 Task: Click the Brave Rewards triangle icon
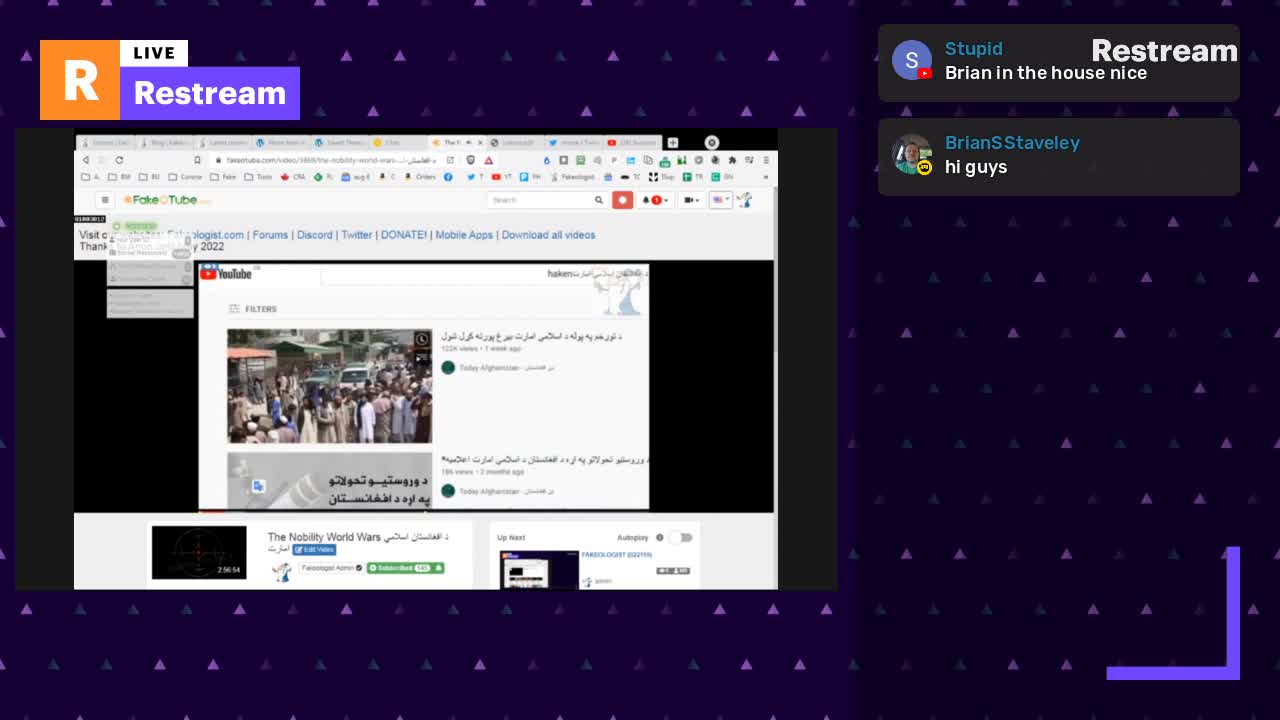click(488, 160)
